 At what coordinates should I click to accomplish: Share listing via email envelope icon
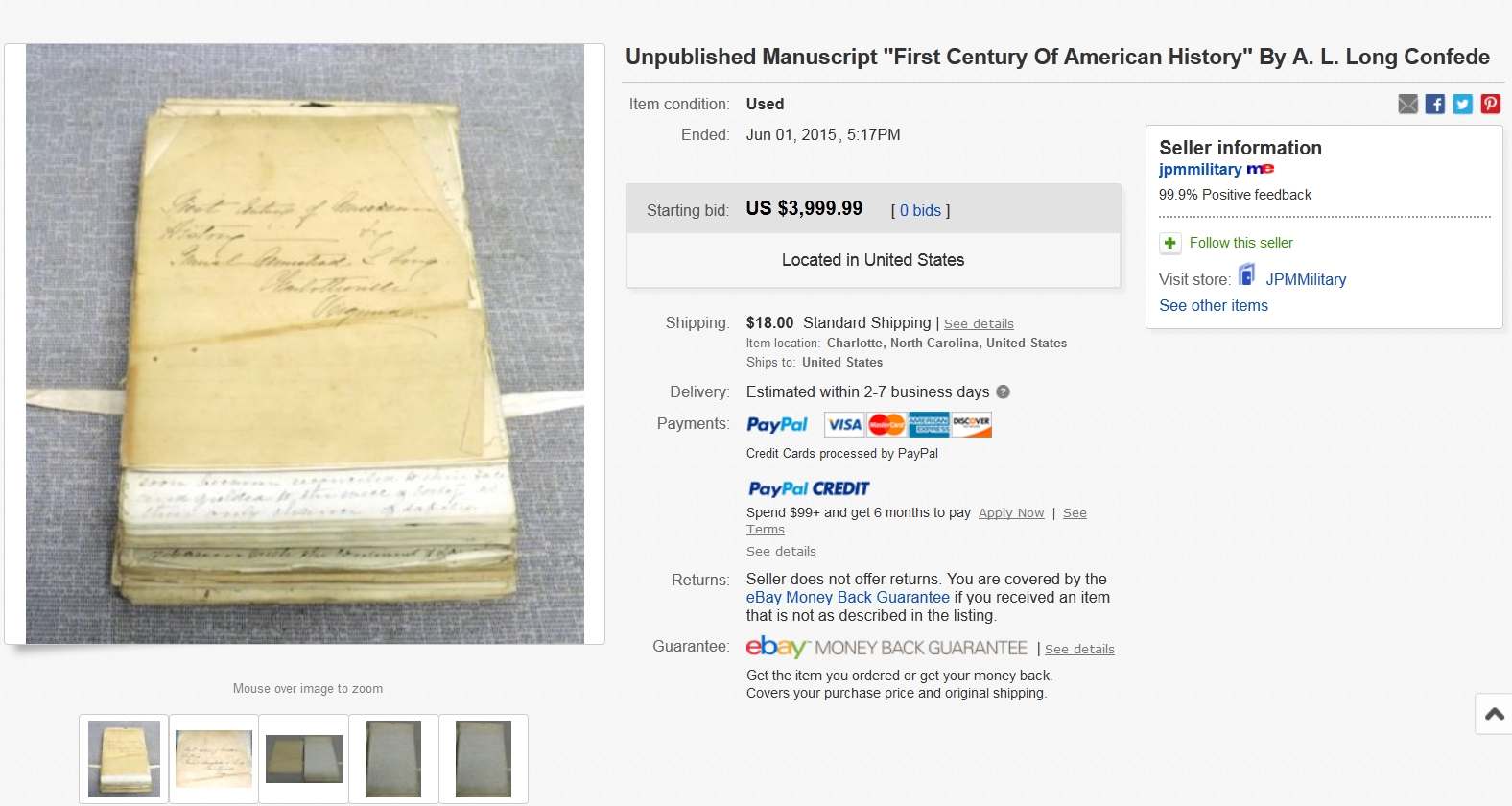(x=1407, y=104)
